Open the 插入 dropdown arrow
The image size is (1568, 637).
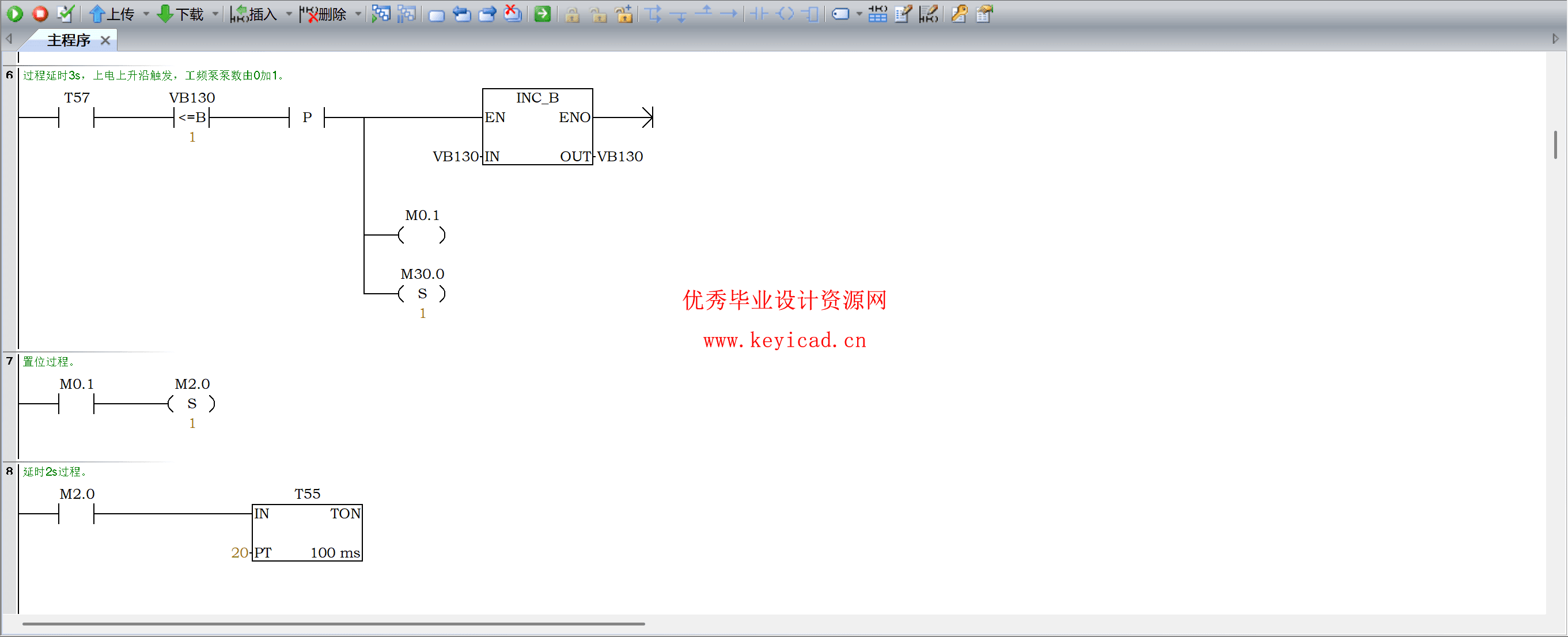pos(289,13)
